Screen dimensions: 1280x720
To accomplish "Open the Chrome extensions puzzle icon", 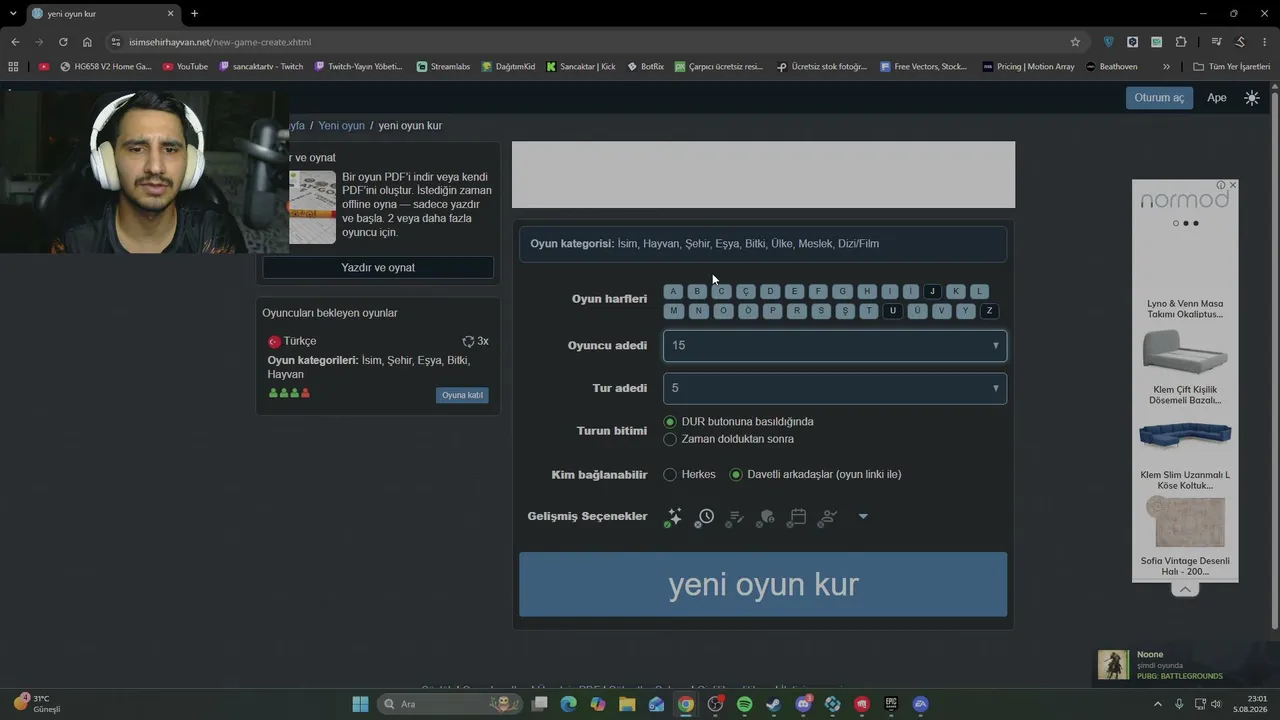I will tap(1181, 42).
